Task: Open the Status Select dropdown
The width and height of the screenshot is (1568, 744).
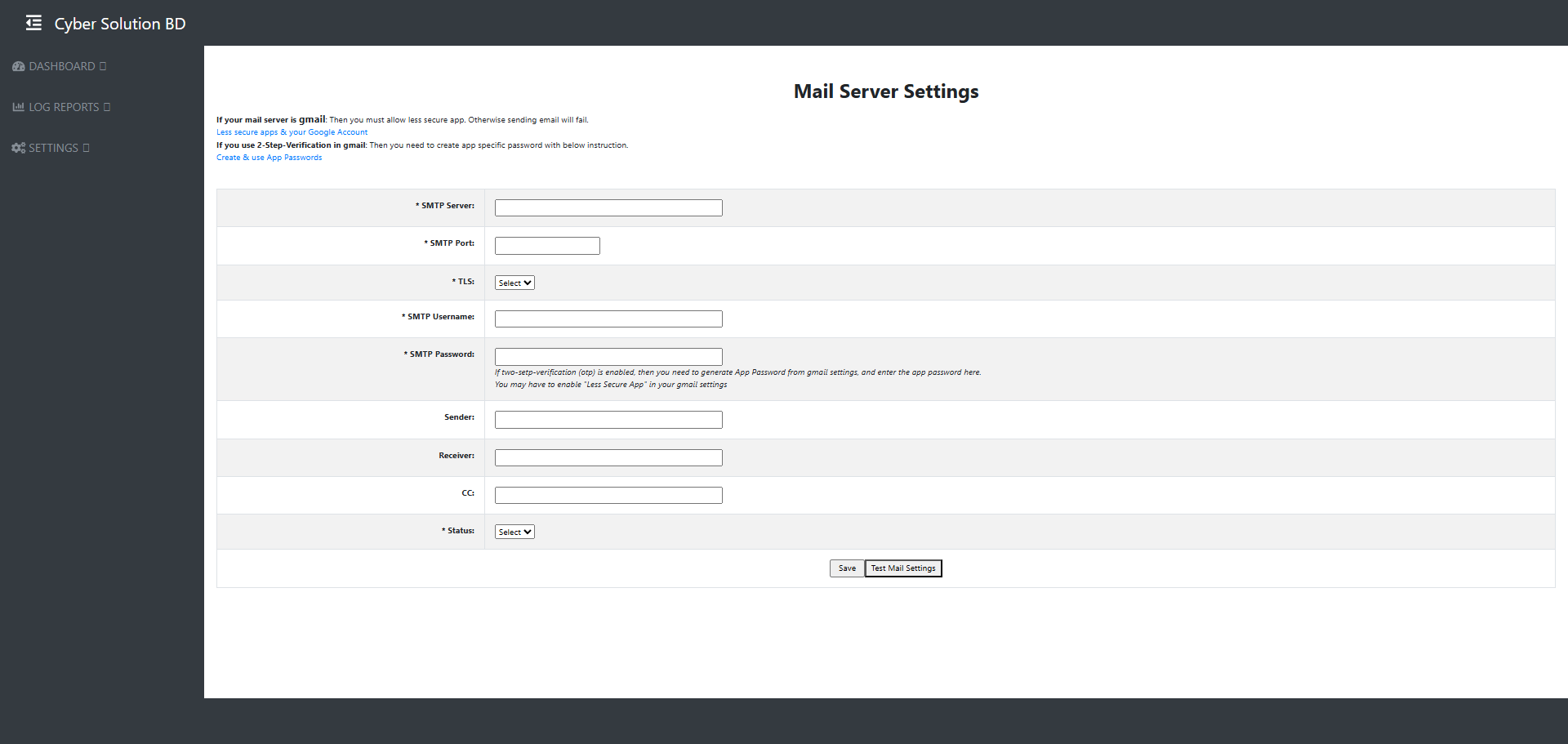Action: [x=514, y=532]
